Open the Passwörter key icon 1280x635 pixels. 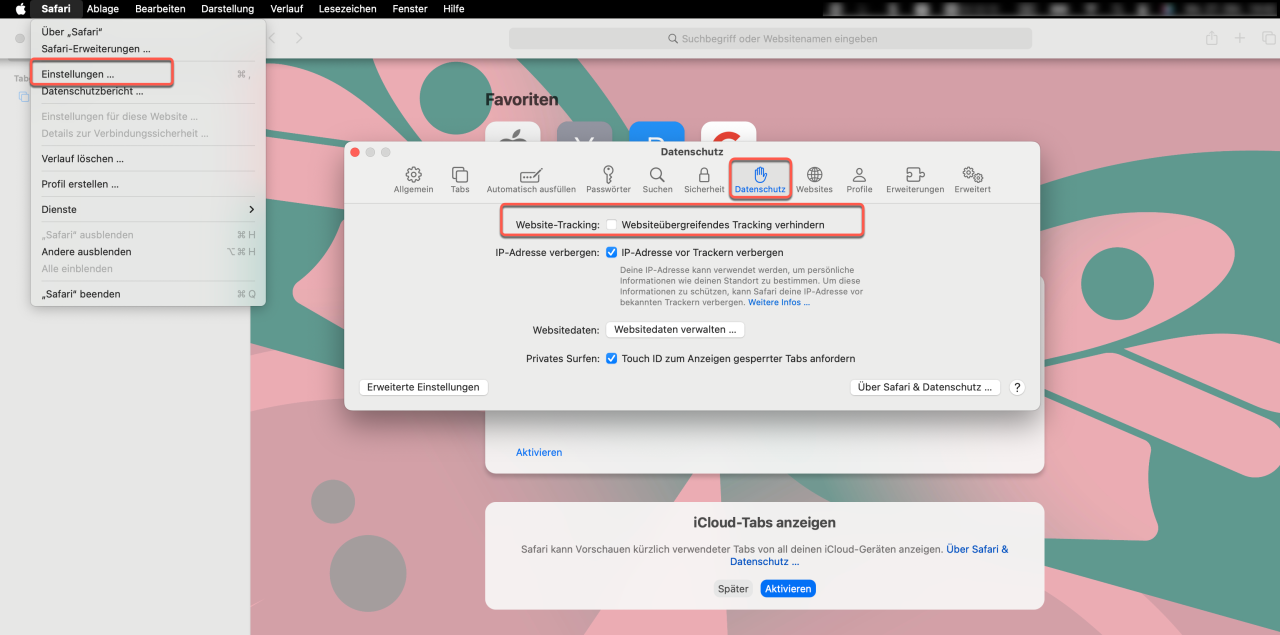(x=608, y=179)
